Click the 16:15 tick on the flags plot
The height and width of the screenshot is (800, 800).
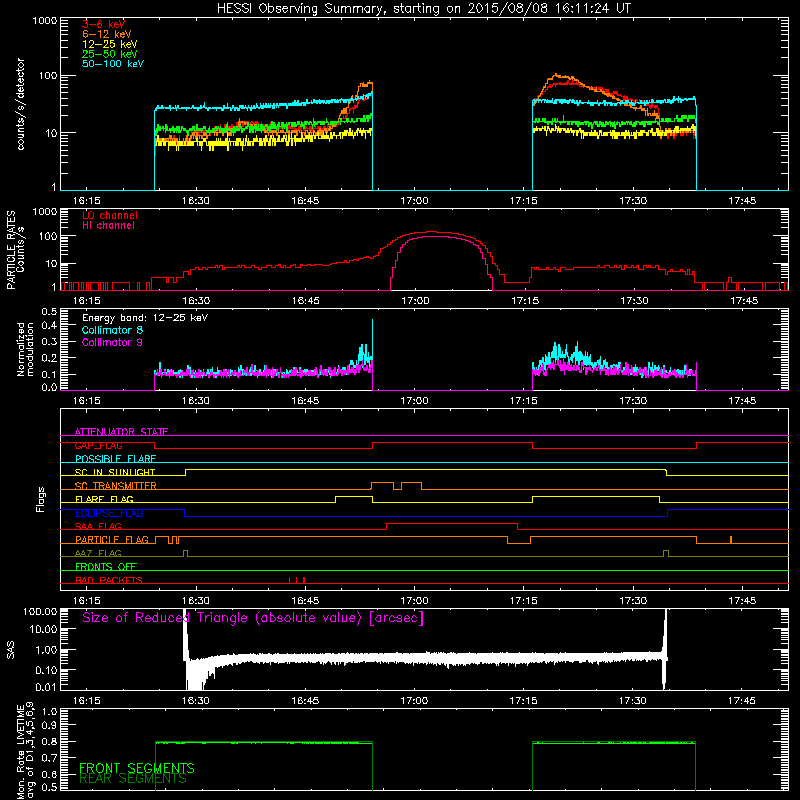tap(87, 601)
